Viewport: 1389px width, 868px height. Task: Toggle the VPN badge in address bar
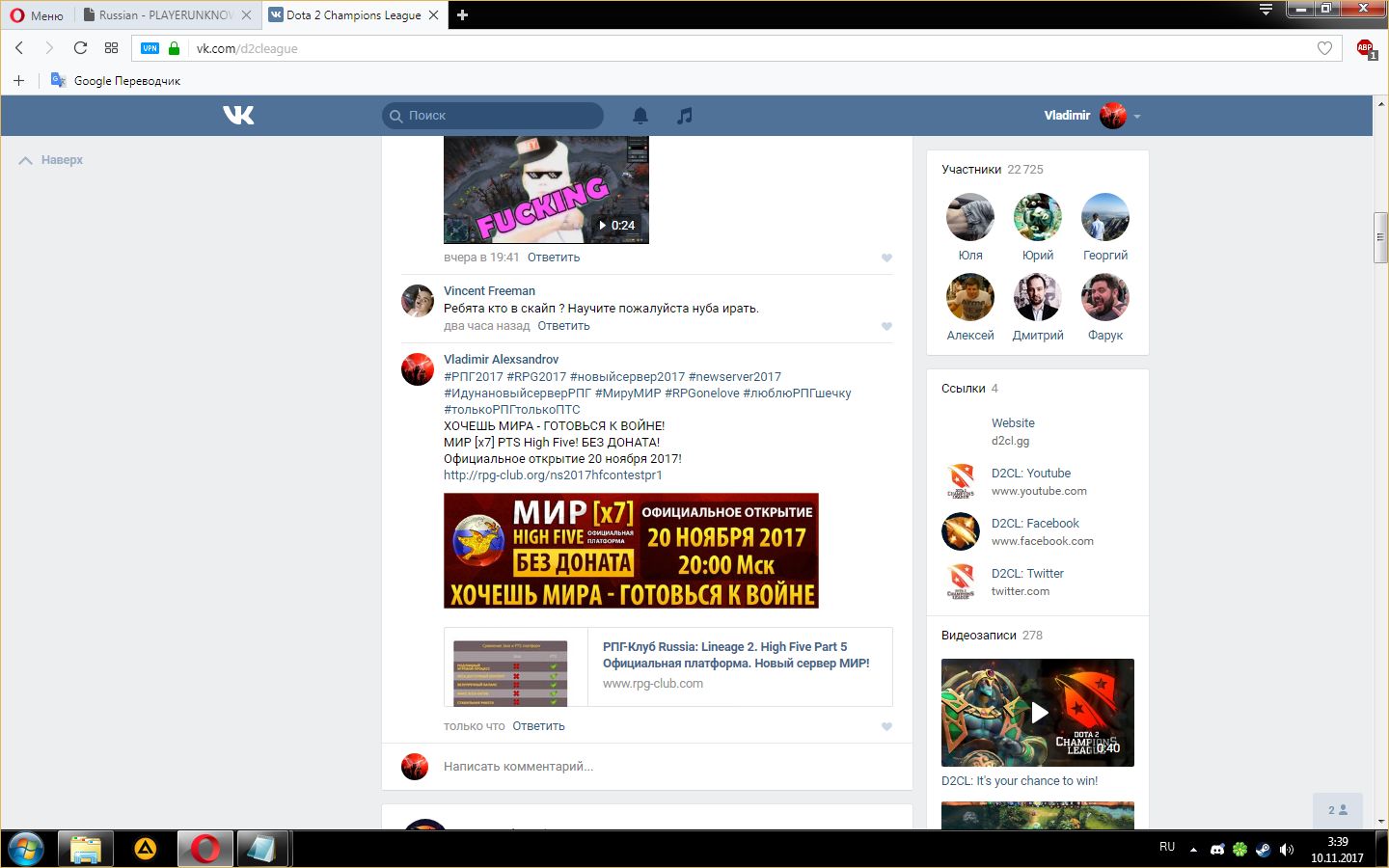[x=150, y=48]
